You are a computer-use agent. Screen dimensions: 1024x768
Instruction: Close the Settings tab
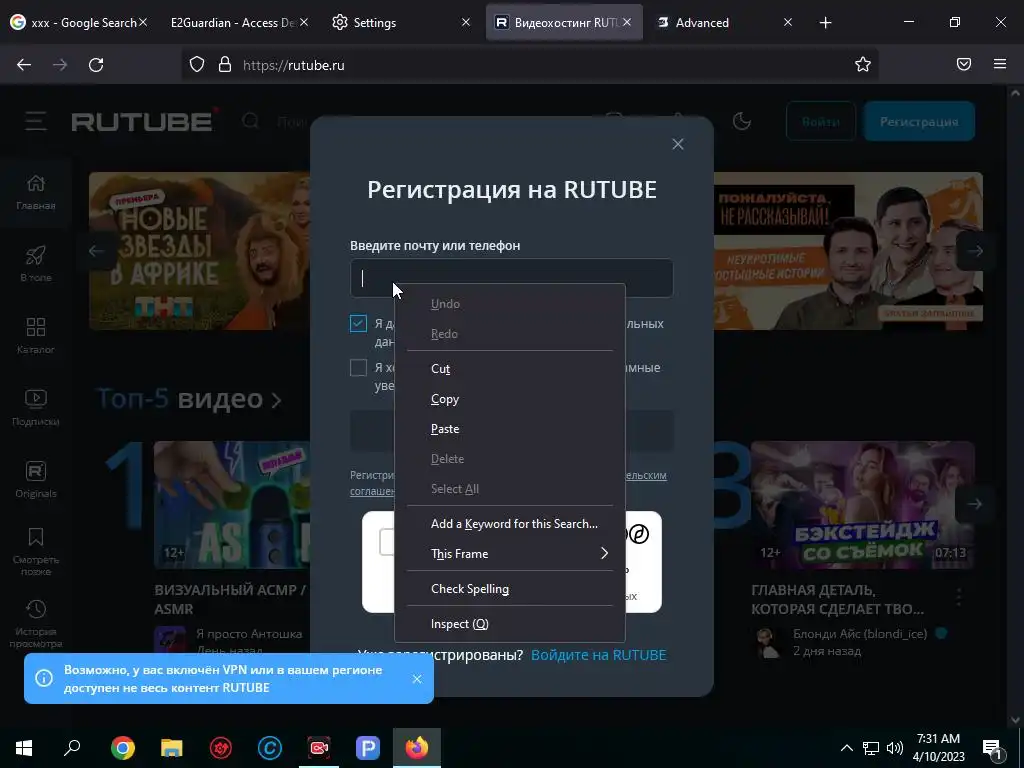[466, 23]
